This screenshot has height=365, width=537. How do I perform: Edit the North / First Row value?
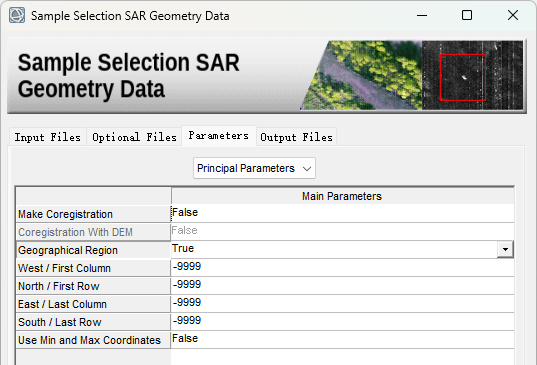pyautogui.click(x=342, y=285)
